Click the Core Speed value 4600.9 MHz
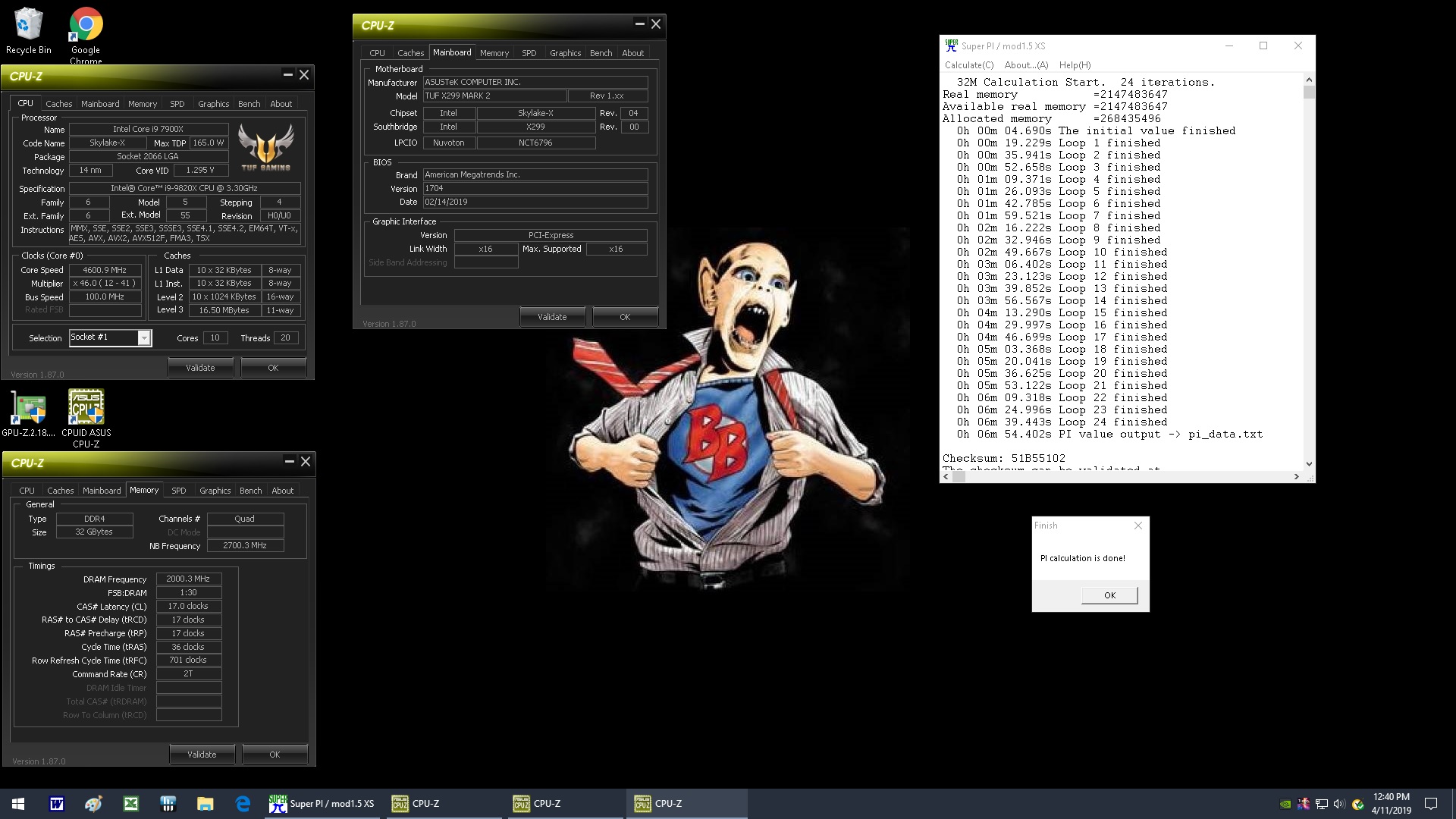 (x=105, y=270)
